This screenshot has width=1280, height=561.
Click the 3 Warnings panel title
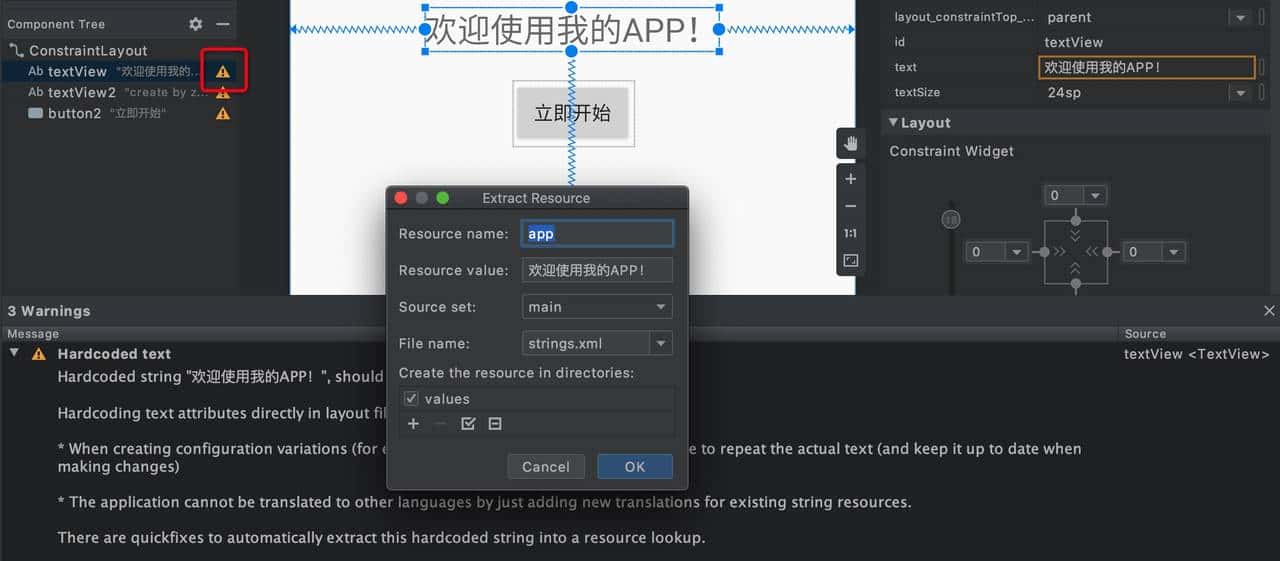(x=49, y=311)
